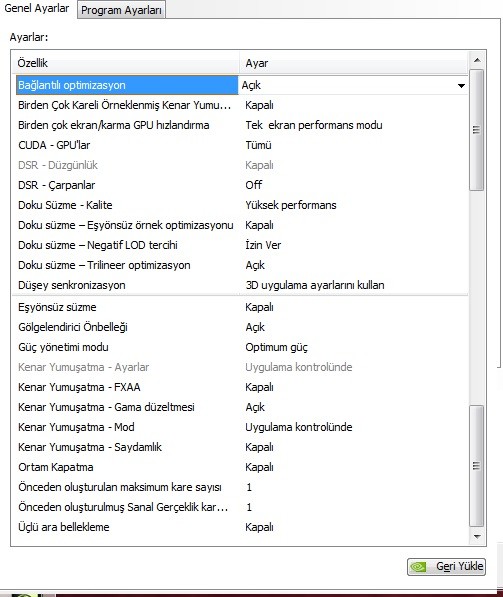Viewport: 503px width, 597px height.
Task: Select Gölgelendirici Önbelleği row
Action: point(240,327)
